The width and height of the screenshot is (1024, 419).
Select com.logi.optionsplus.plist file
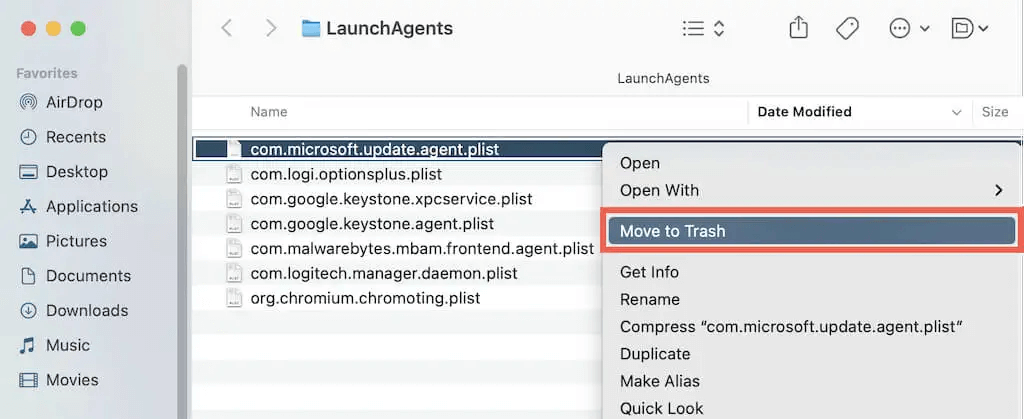click(346, 174)
